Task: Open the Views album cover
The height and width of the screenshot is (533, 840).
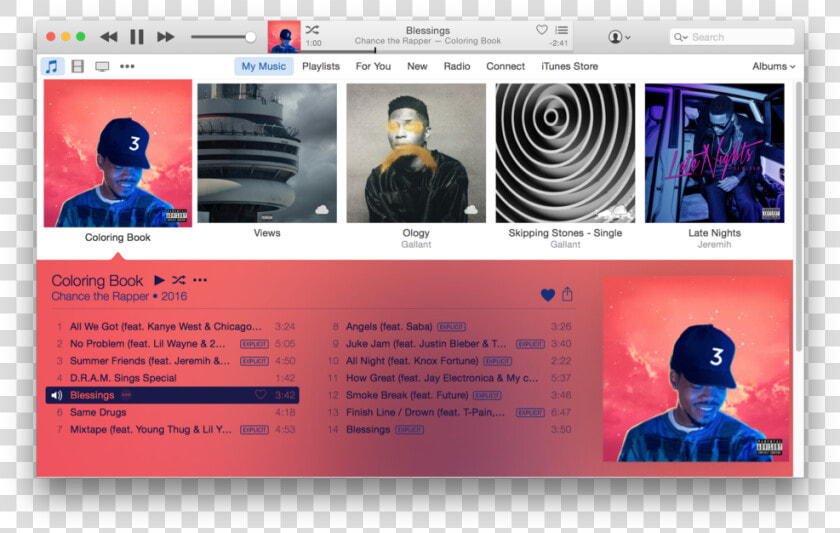Action: (267, 153)
